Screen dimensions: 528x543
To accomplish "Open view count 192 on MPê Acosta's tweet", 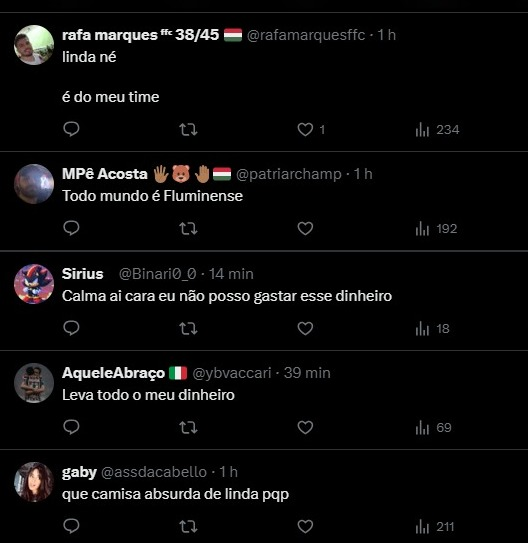I will (436, 229).
